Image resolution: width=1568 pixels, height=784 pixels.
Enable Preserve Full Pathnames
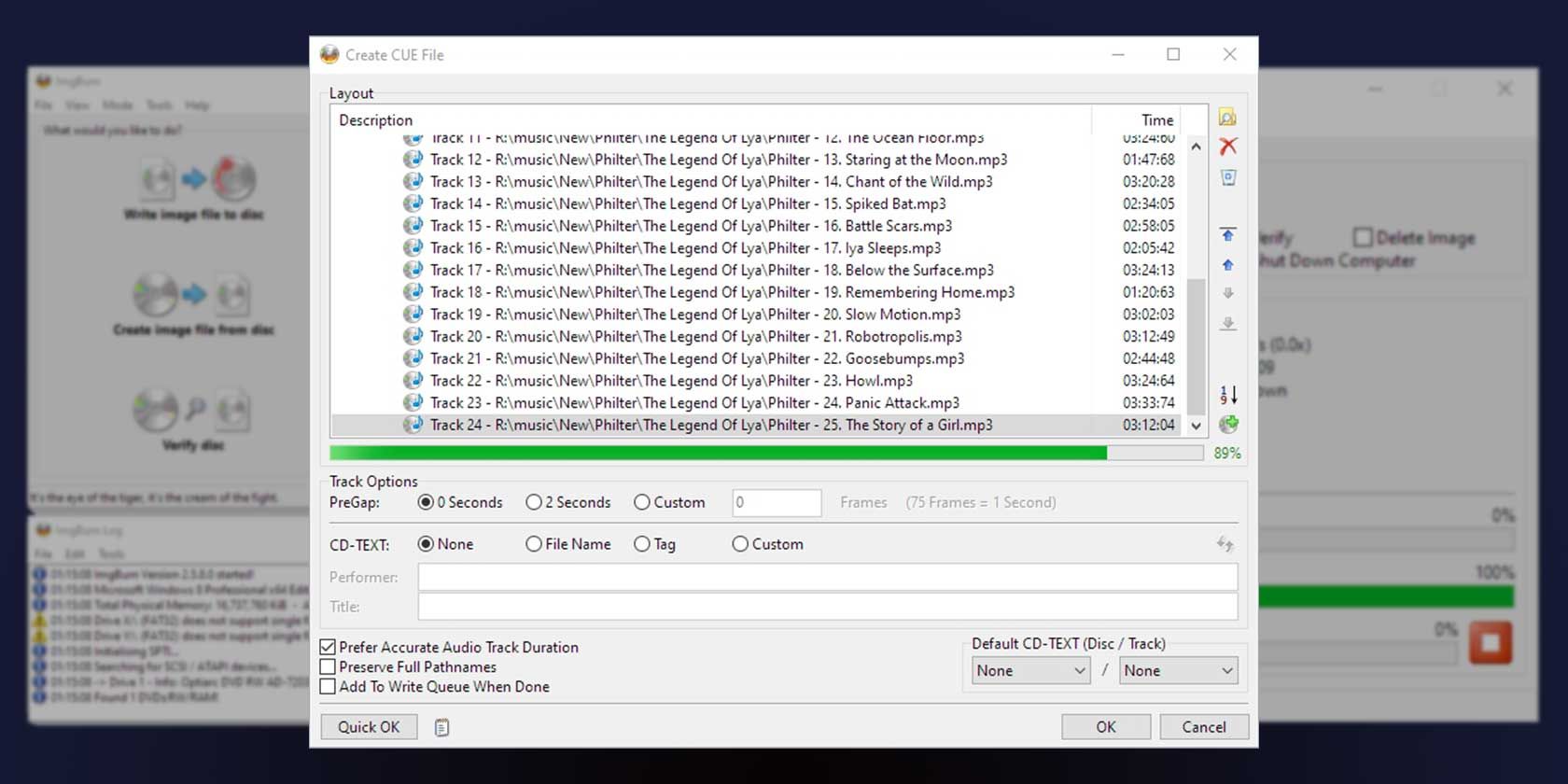(328, 667)
